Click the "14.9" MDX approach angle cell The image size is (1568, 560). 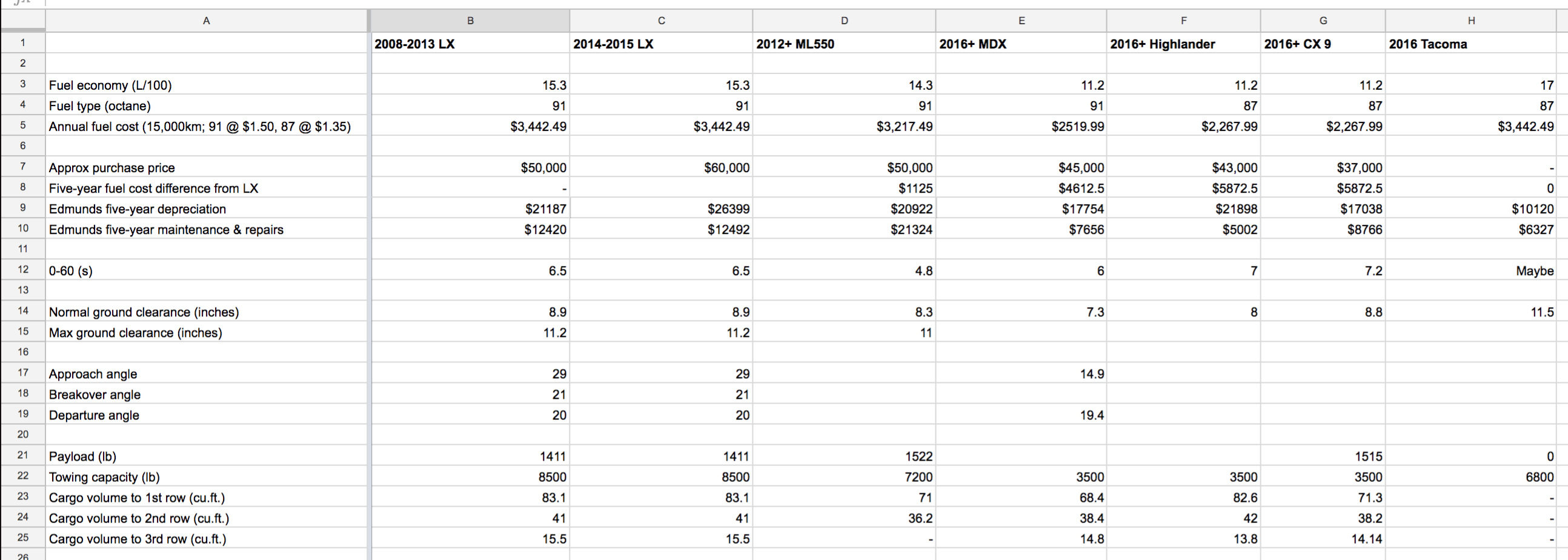coord(1022,374)
